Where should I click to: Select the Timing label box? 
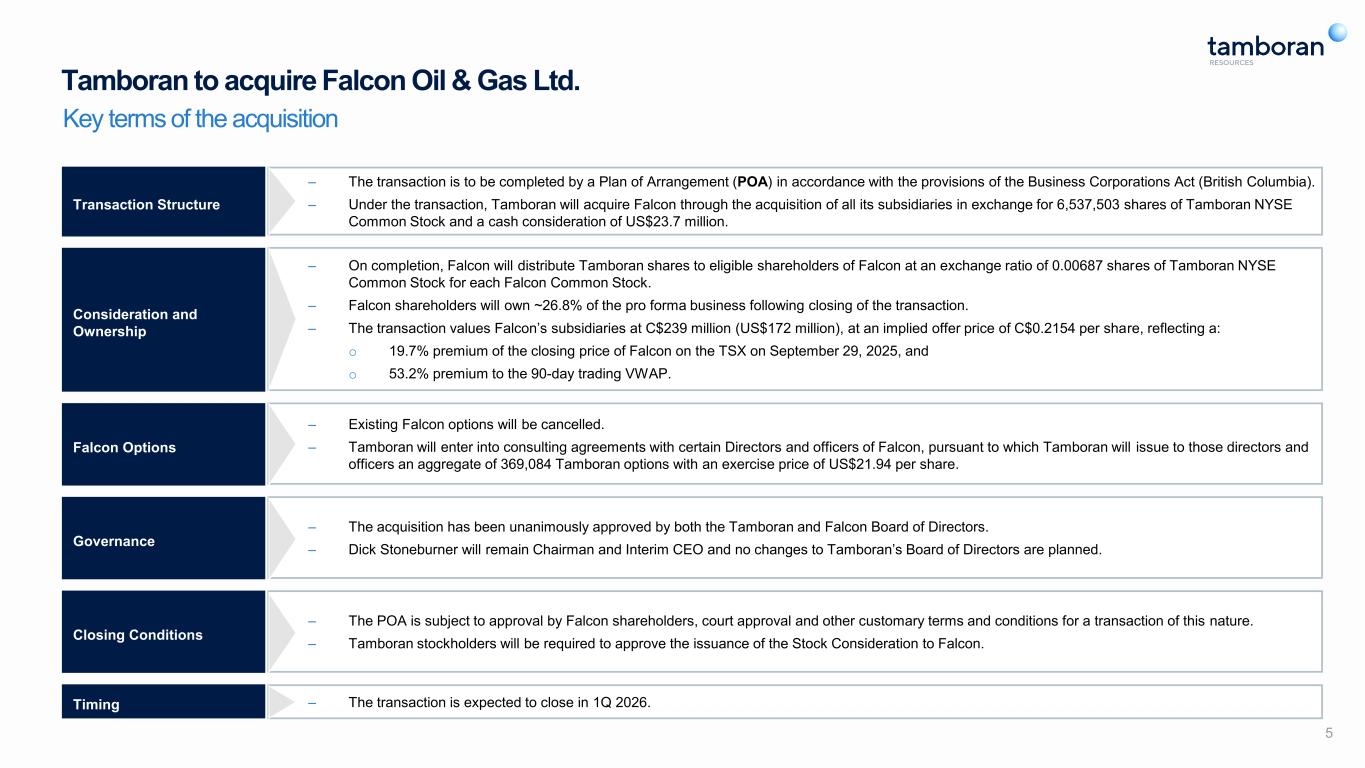click(163, 702)
